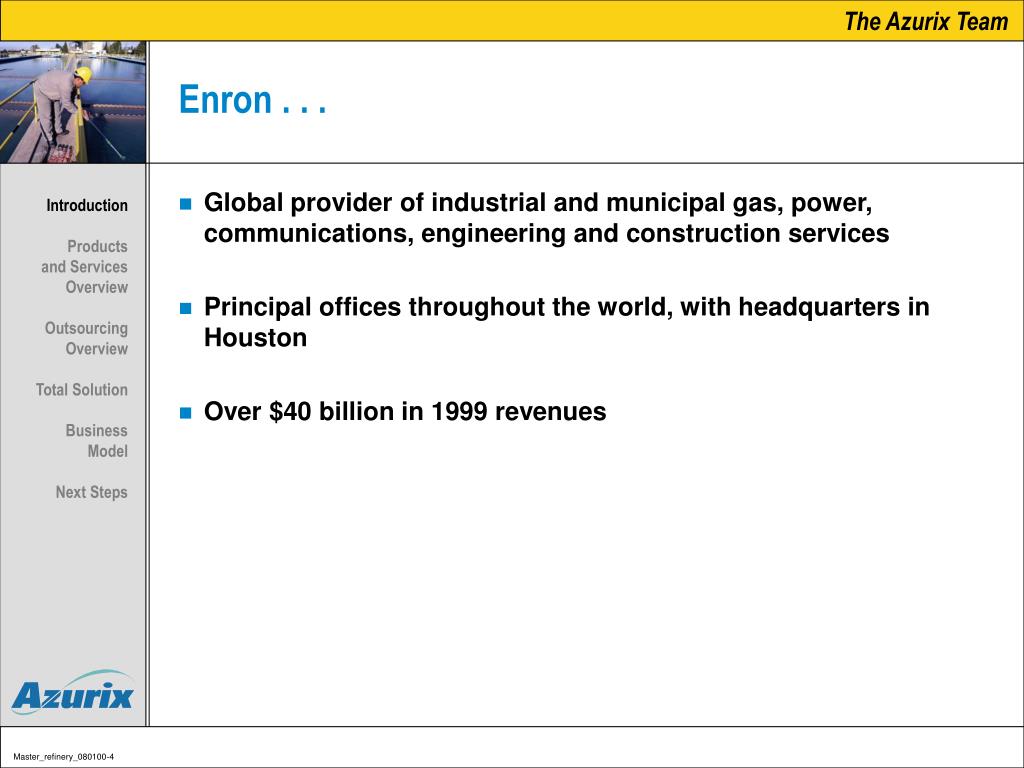Click the Principal offices bullet text
Viewport: 1024px width, 768px height.
click(x=566, y=322)
